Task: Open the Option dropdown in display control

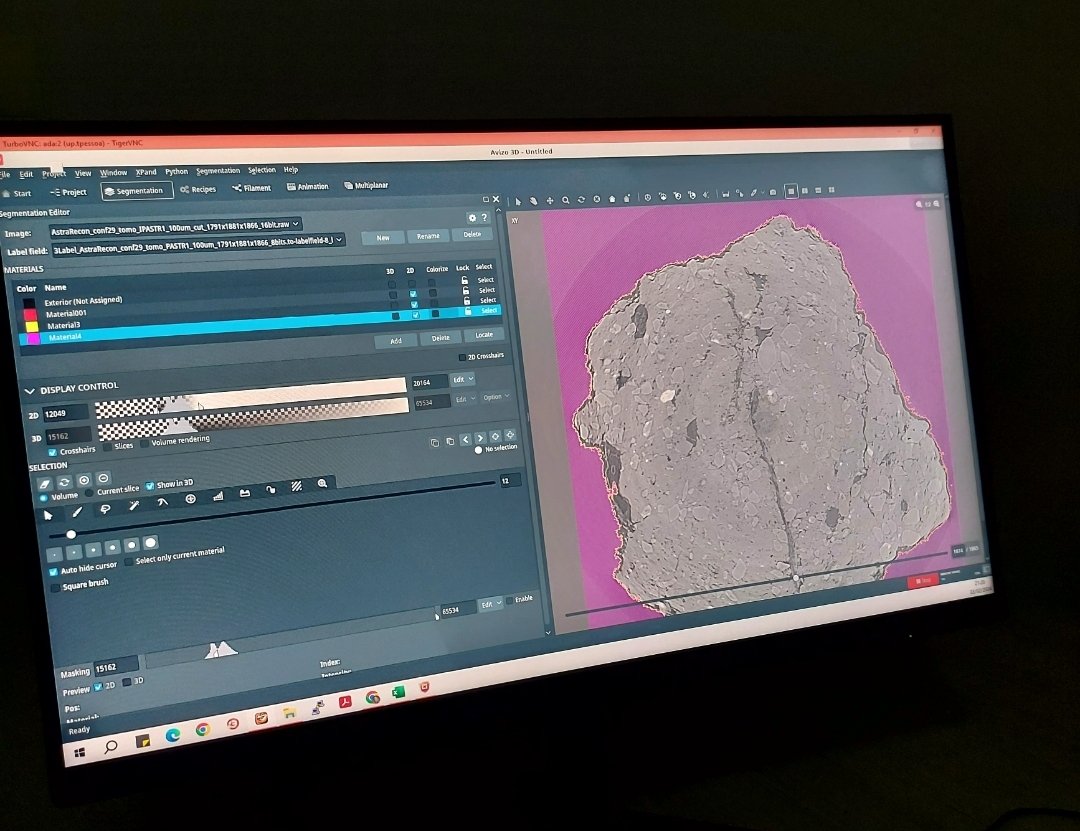Action: 496,397
